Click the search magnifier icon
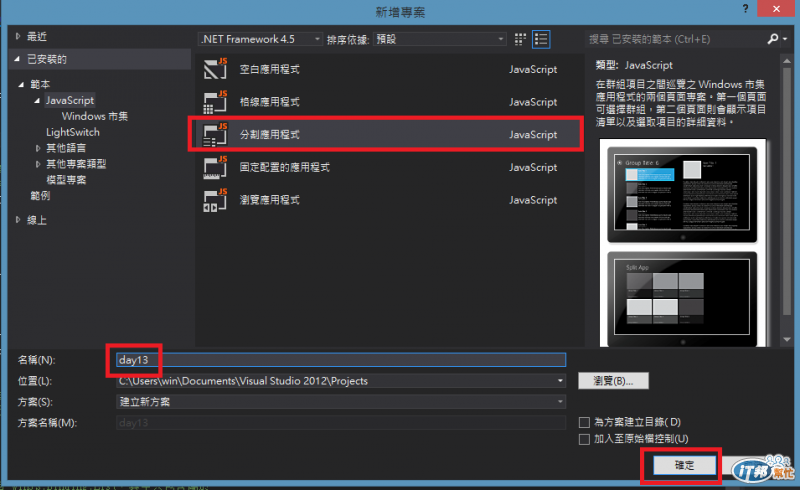 (x=772, y=39)
